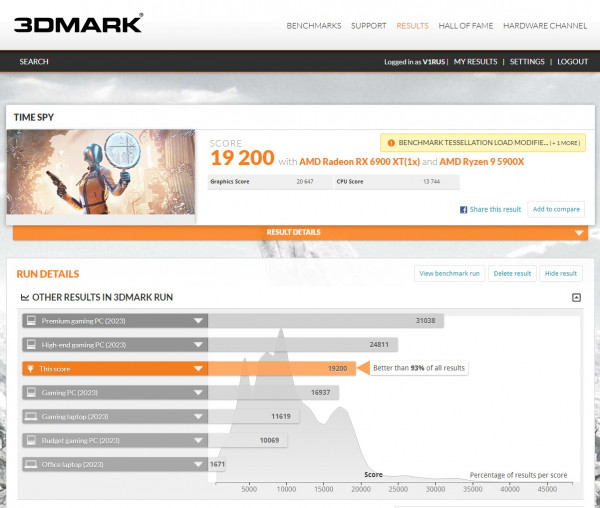Click the AMD Radeon RX 6900 XT link
The width and height of the screenshot is (600, 508).
pyautogui.click(x=359, y=162)
